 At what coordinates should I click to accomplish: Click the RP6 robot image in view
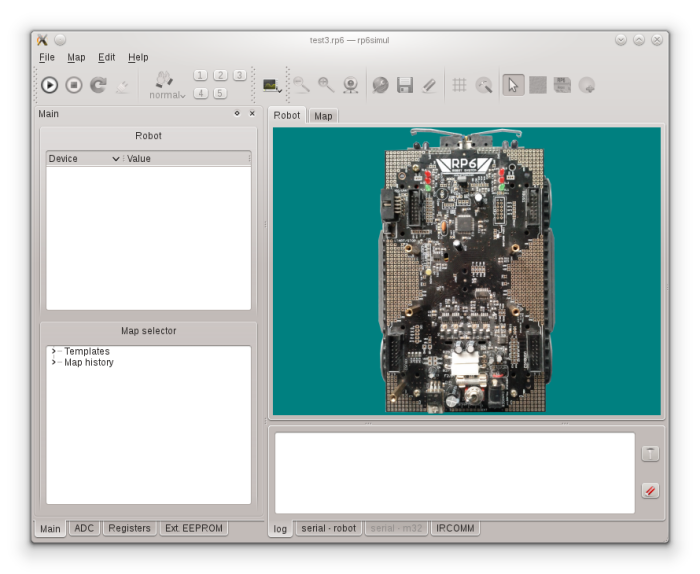pyautogui.click(x=466, y=270)
